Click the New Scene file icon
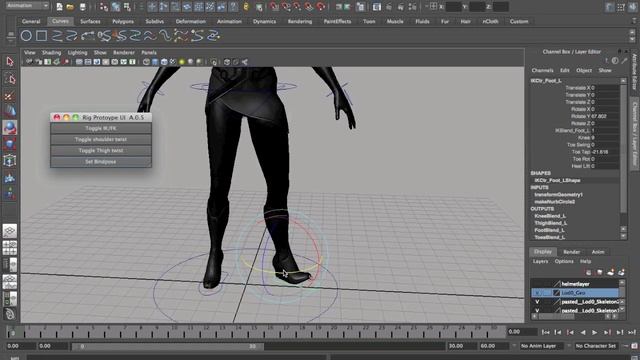This screenshot has width=640, height=360. click(60, 7)
